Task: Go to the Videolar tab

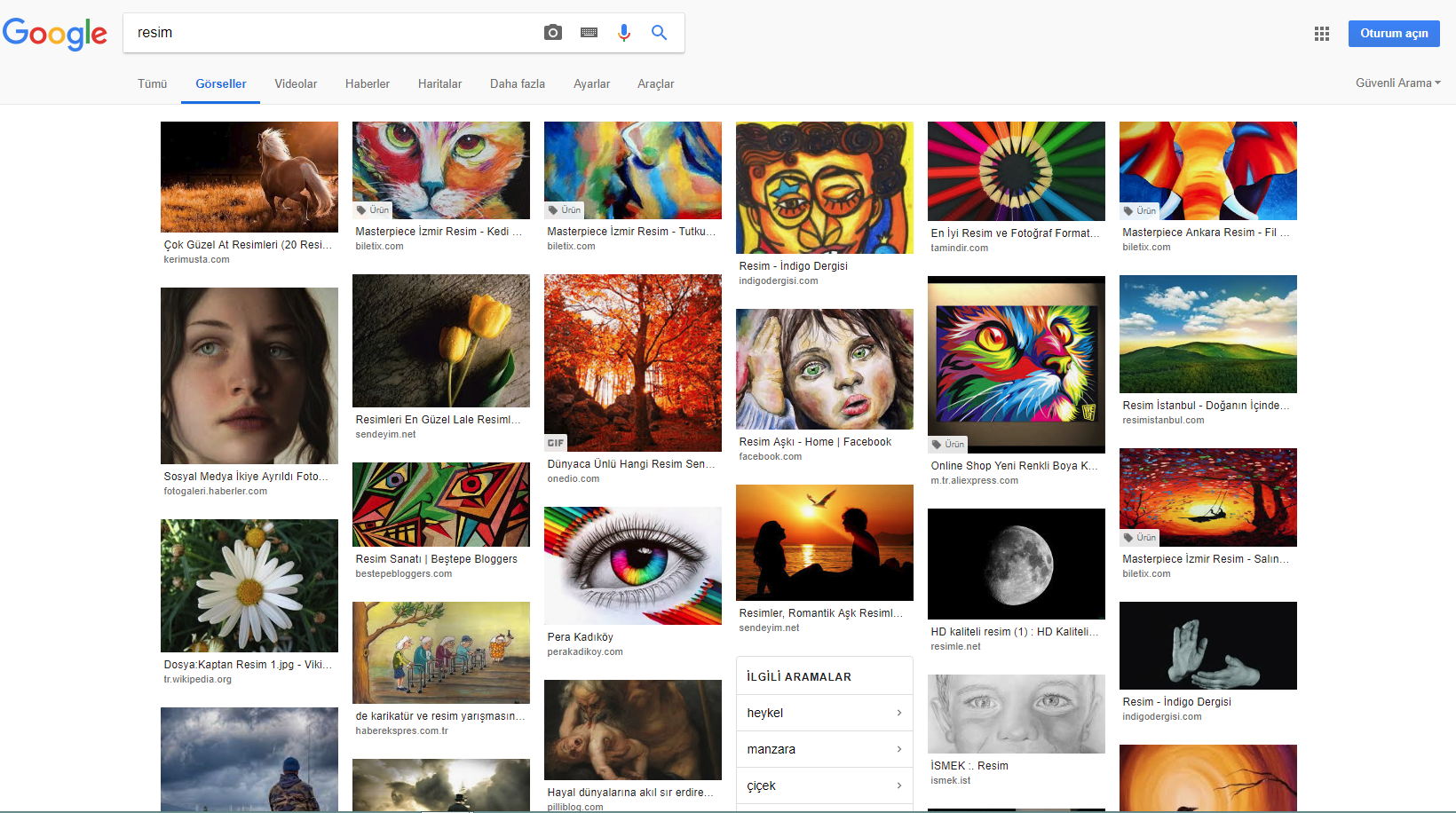Action: (x=296, y=84)
